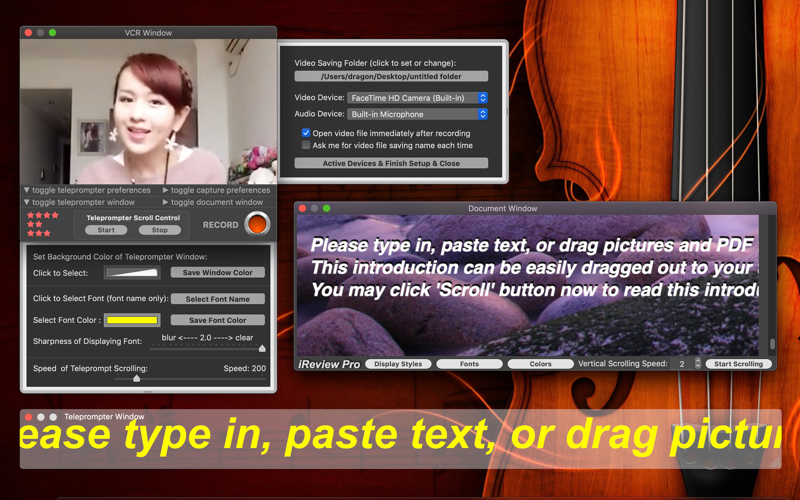Open the Video Device dropdown

pyautogui.click(x=417, y=97)
